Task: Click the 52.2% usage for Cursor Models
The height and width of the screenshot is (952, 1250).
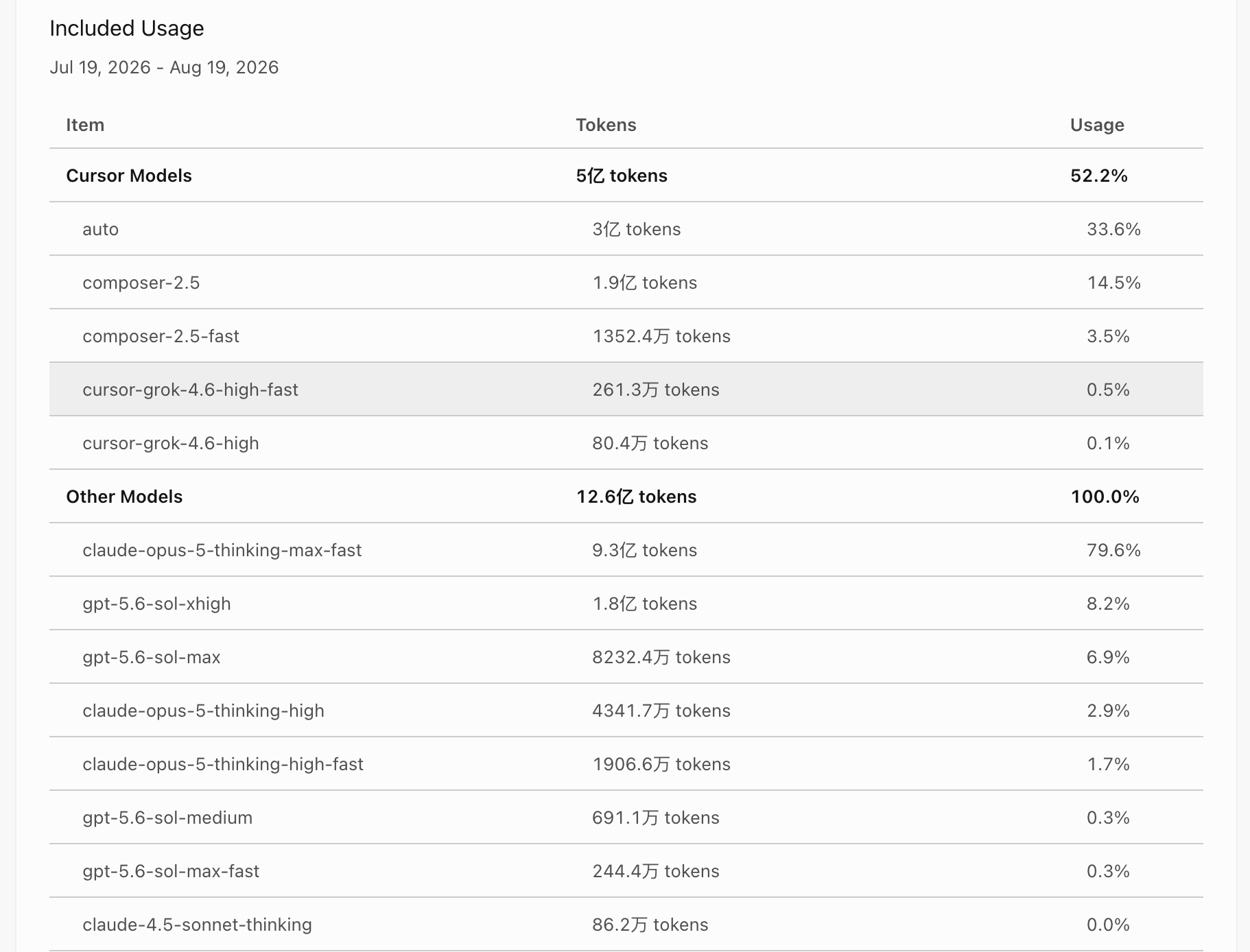Action: pyautogui.click(x=1099, y=176)
